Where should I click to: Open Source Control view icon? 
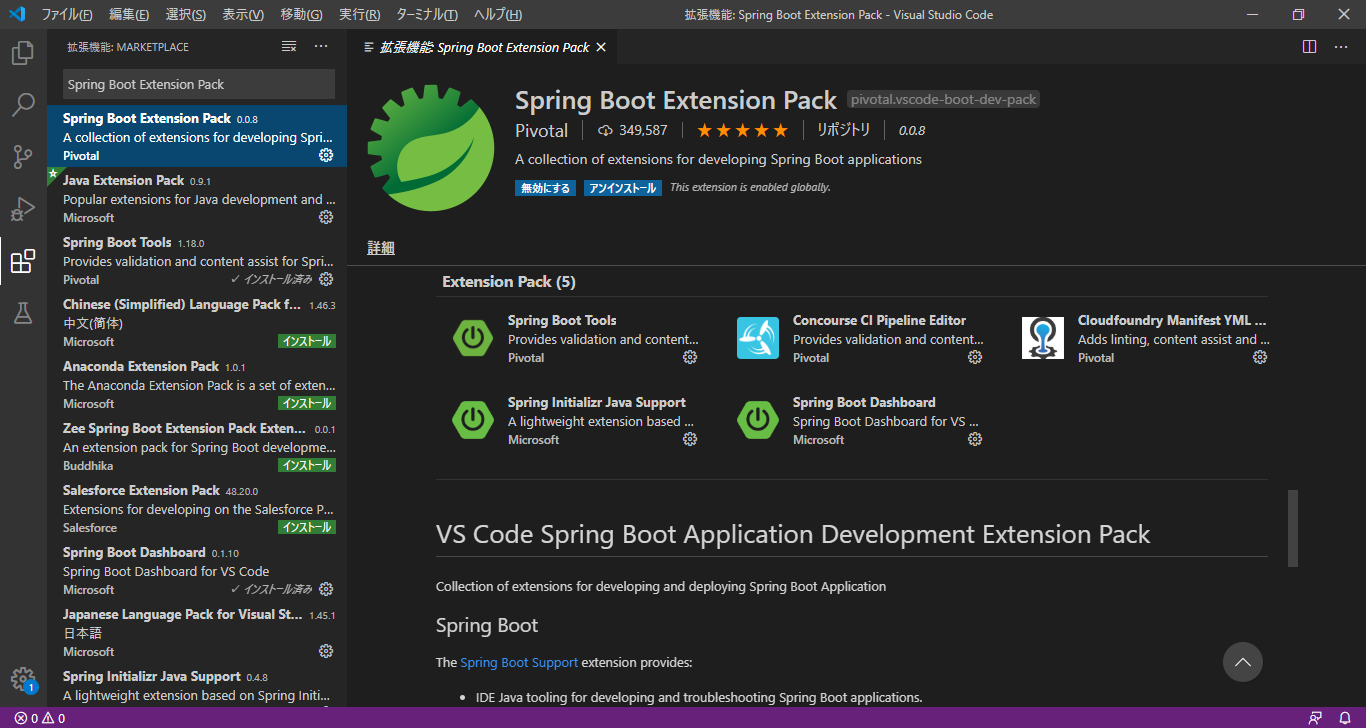click(23, 157)
